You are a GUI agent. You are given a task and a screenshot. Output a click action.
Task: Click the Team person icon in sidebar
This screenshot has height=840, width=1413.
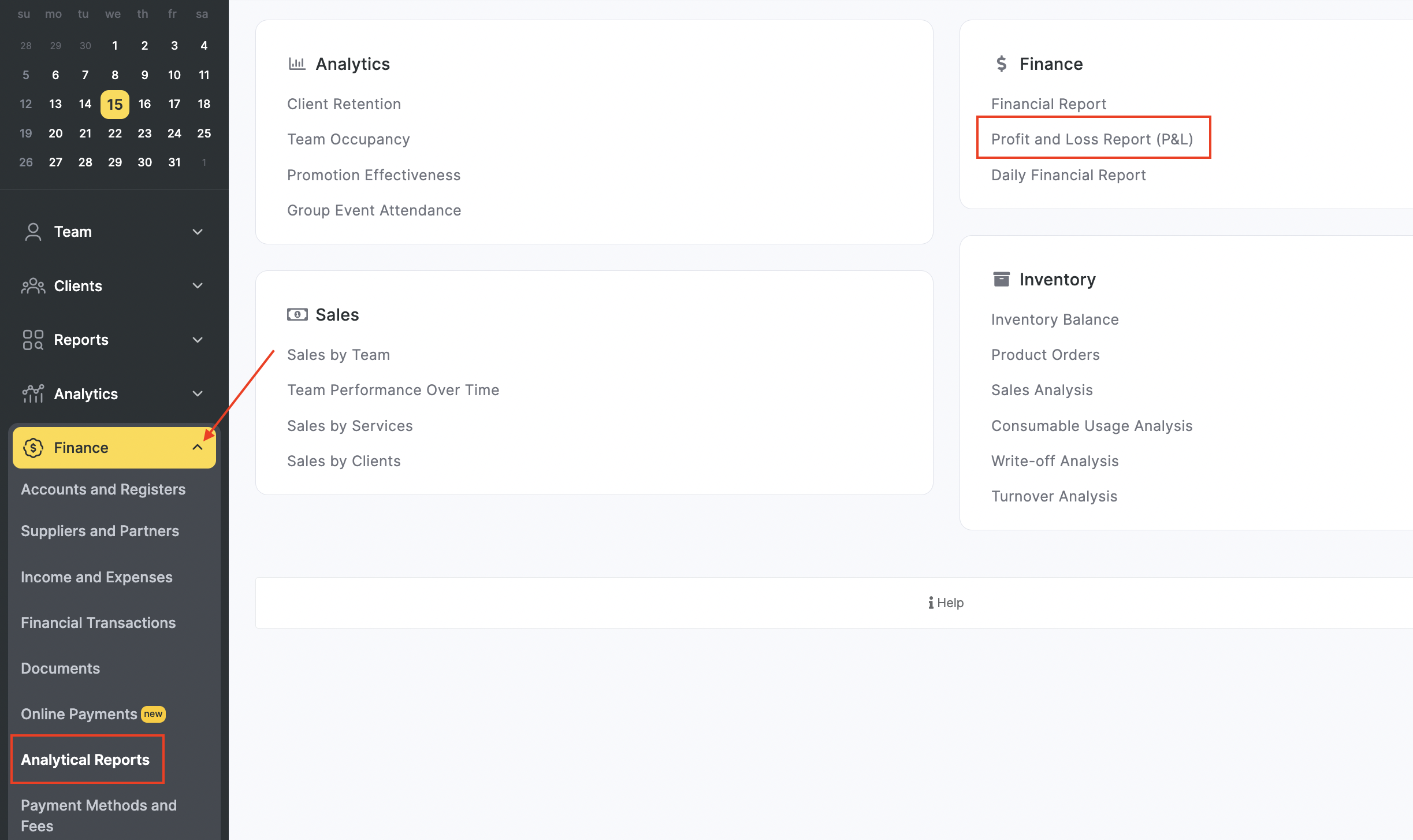tap(33, 232)
